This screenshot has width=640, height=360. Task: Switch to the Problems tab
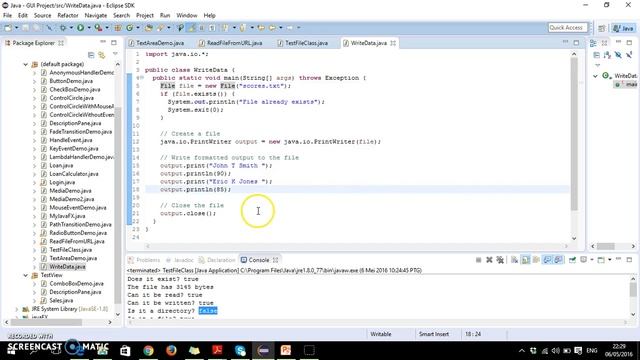[x=144, y=260]
